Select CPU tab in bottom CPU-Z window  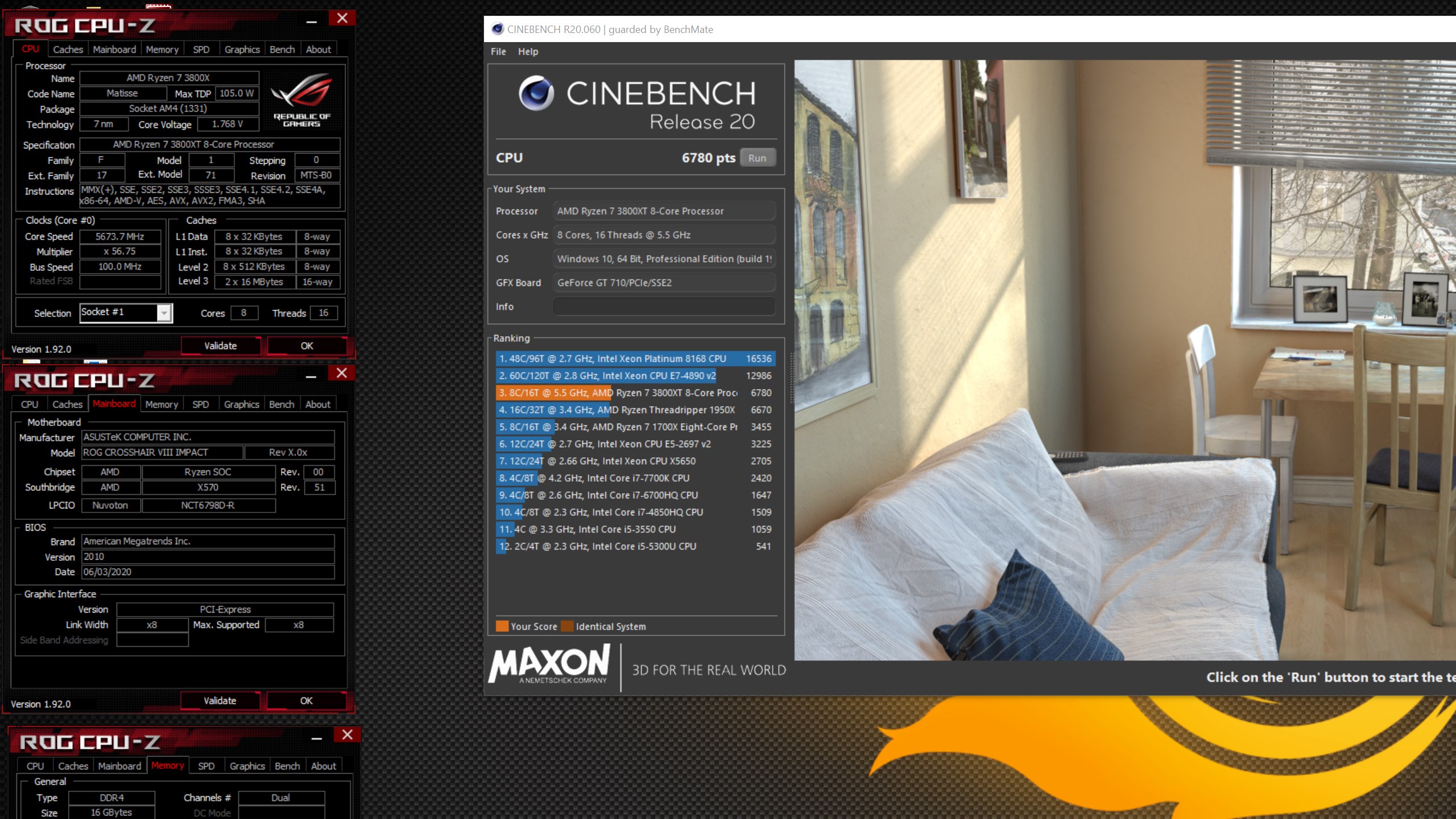pos(35,766)
